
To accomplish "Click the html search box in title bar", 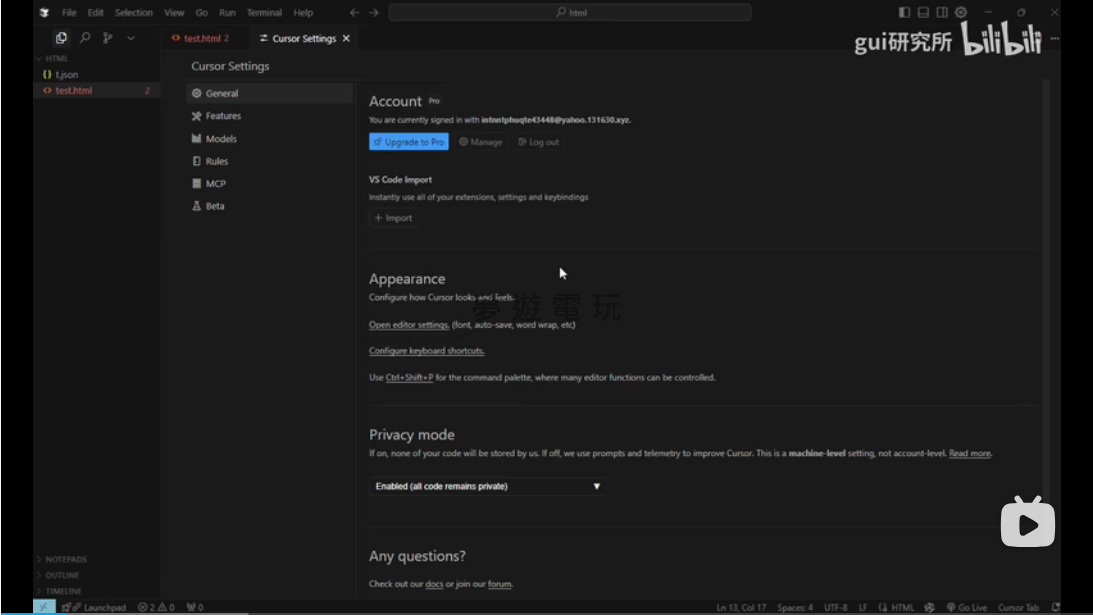I will pos(570,13).
